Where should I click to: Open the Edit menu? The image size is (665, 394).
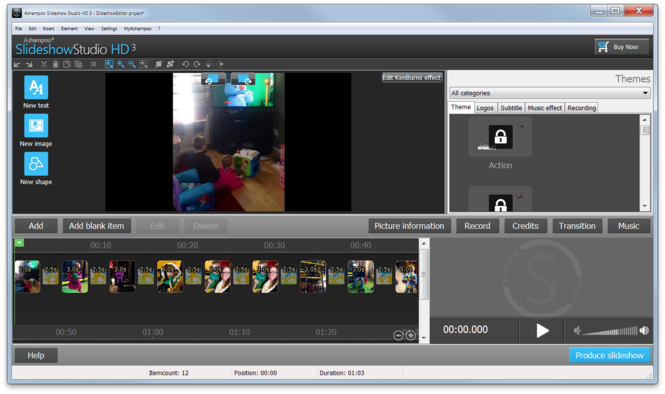tap(32, 28)
